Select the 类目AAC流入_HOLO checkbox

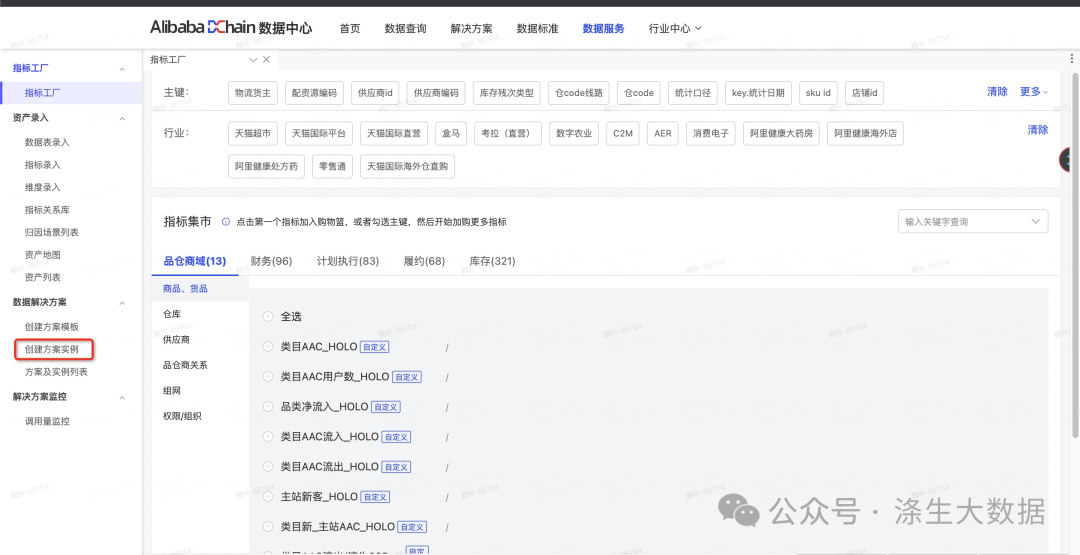pos(268,437)
